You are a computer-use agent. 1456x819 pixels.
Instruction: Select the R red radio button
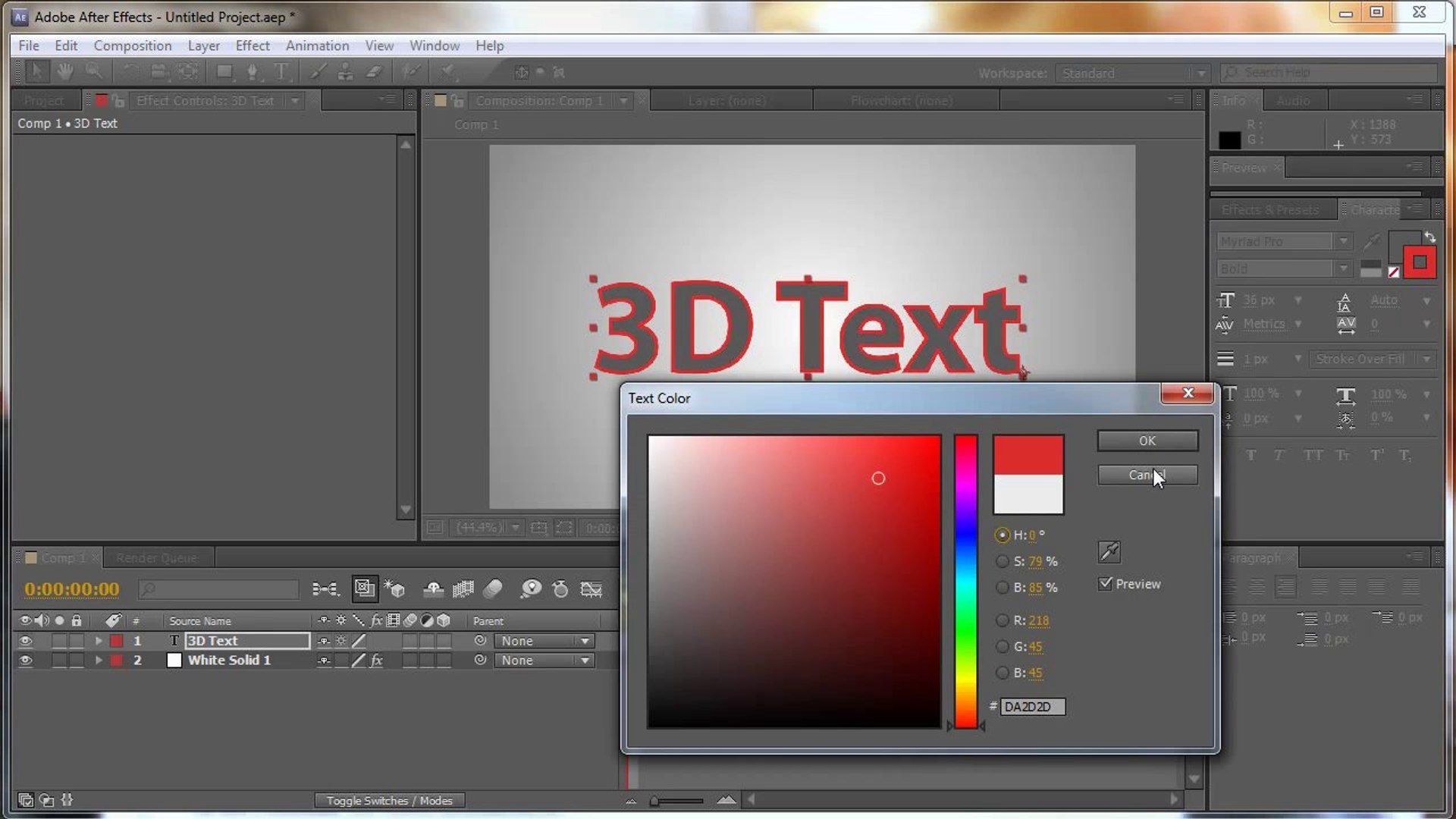coord(1002,620)
